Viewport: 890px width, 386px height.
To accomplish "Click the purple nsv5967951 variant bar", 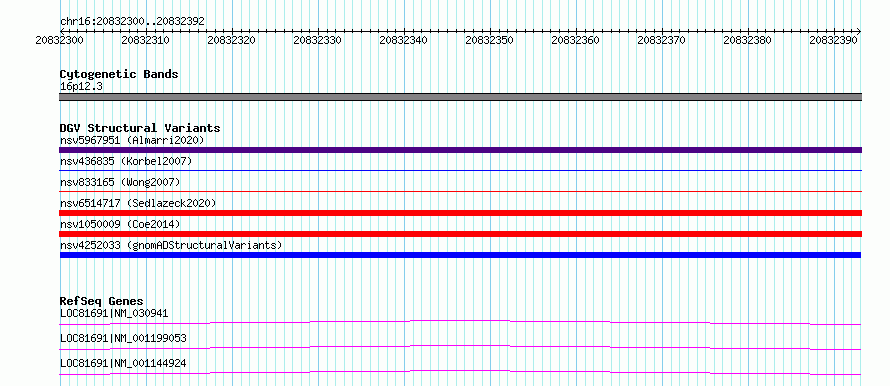I will click(460, 150).
